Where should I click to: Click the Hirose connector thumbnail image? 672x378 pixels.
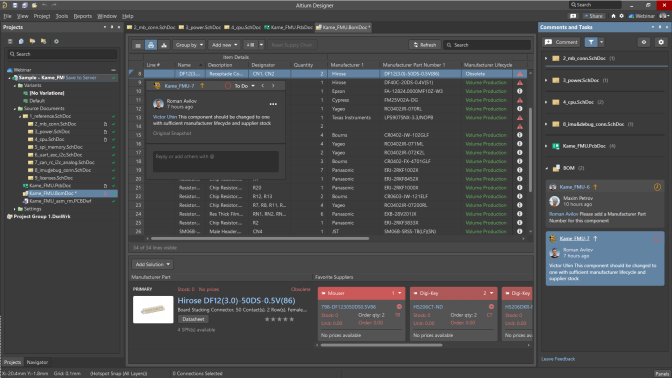pos(153,309)
